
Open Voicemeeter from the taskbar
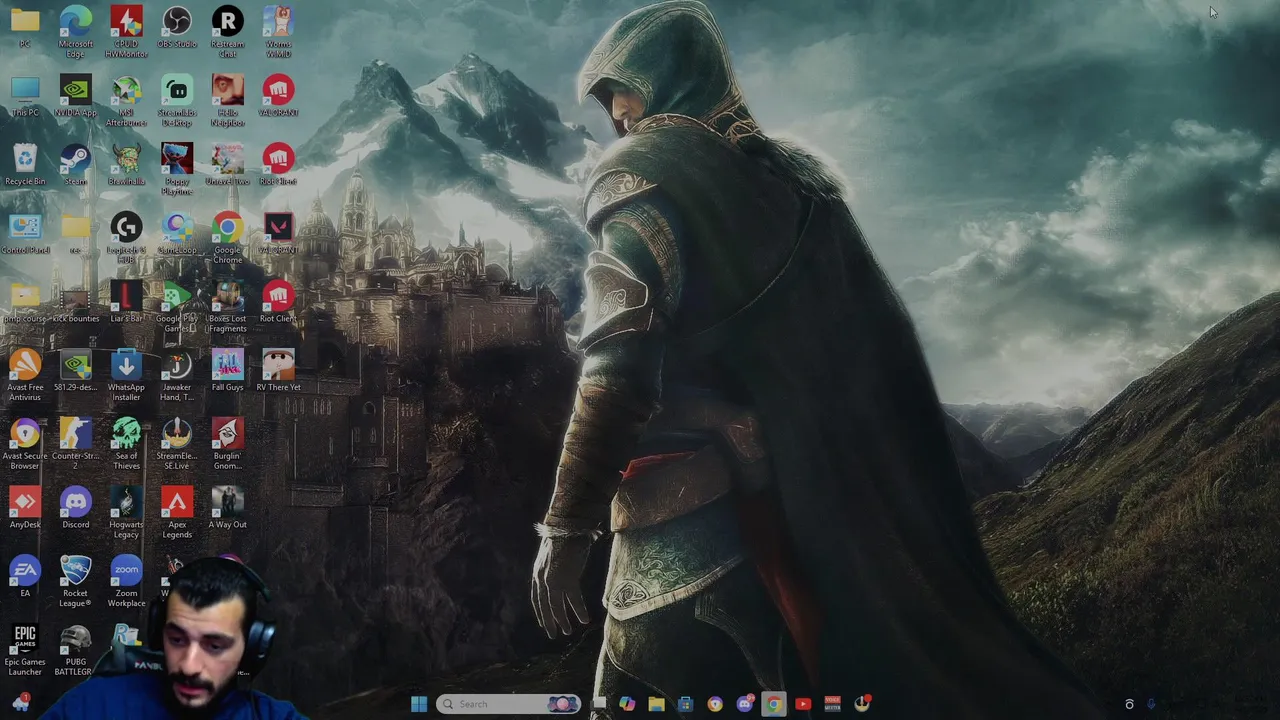pyautogui.click(x=832, y=704)
